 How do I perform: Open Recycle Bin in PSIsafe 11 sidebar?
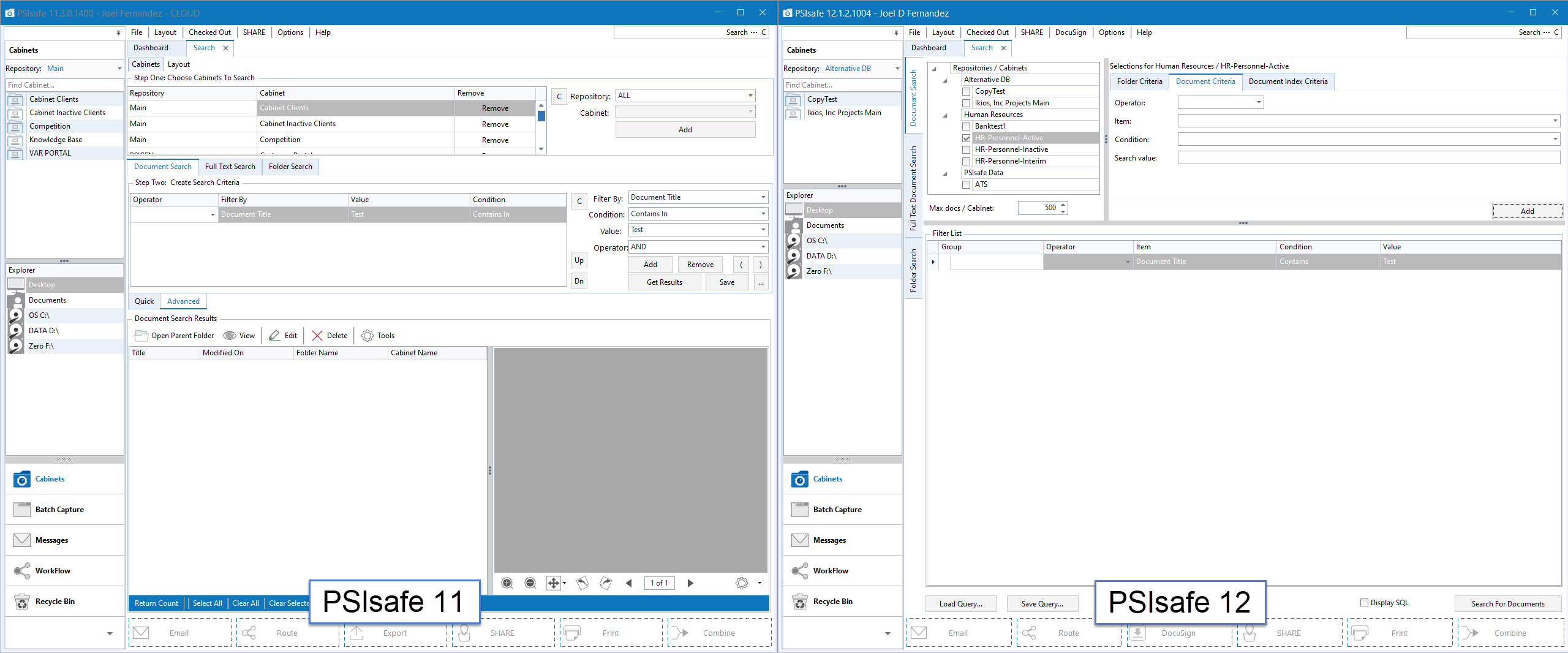pos(55,602)
